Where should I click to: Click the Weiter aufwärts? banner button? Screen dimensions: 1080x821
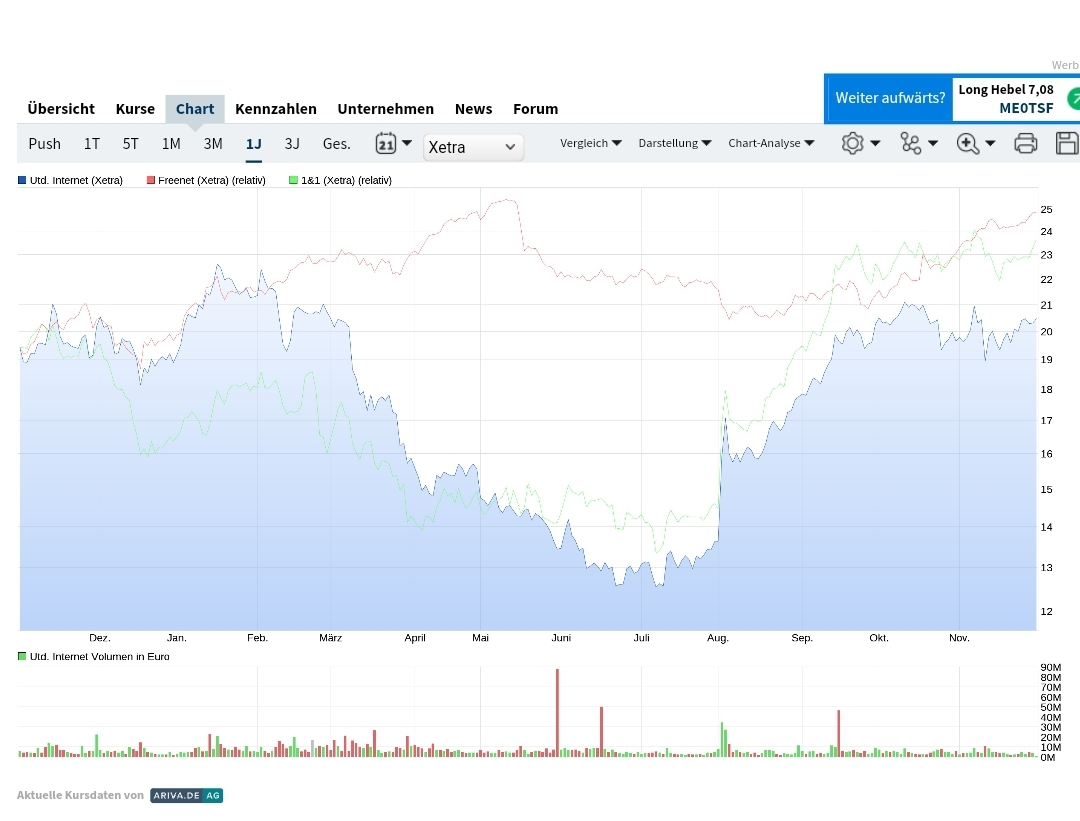coord(890,98)
